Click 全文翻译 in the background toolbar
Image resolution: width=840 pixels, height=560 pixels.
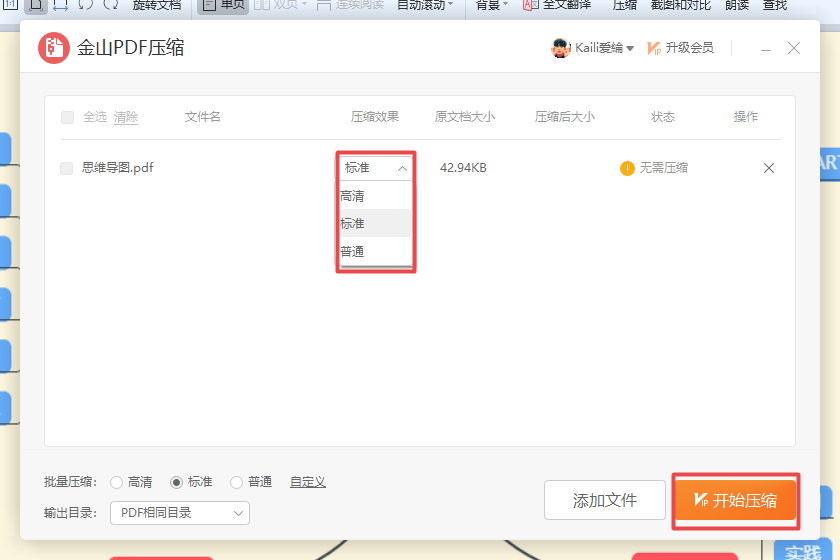coord(557,5)
